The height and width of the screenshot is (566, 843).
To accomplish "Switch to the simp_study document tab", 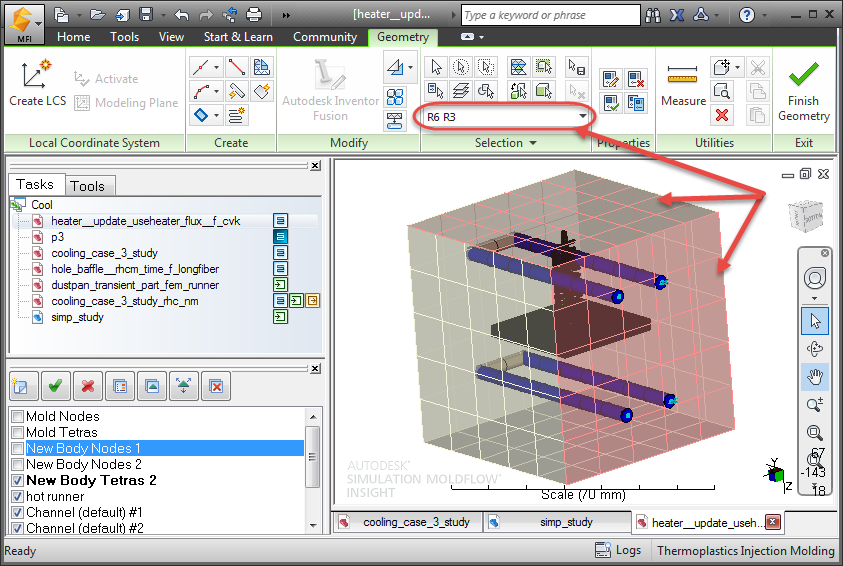I will pos(557,522).
